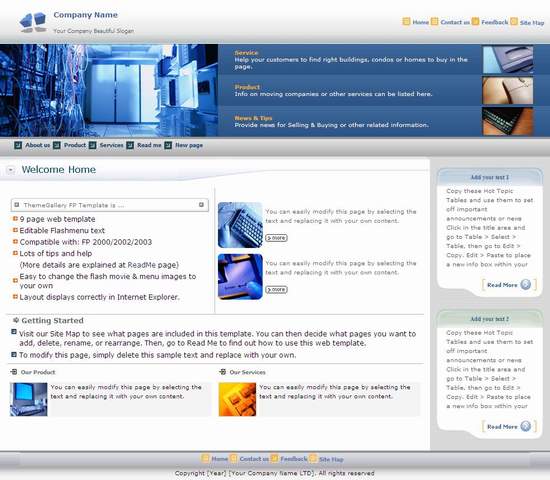Click the icon next to Our Services heading
Screen dimensions: 550x480
(x=222, y=372)
